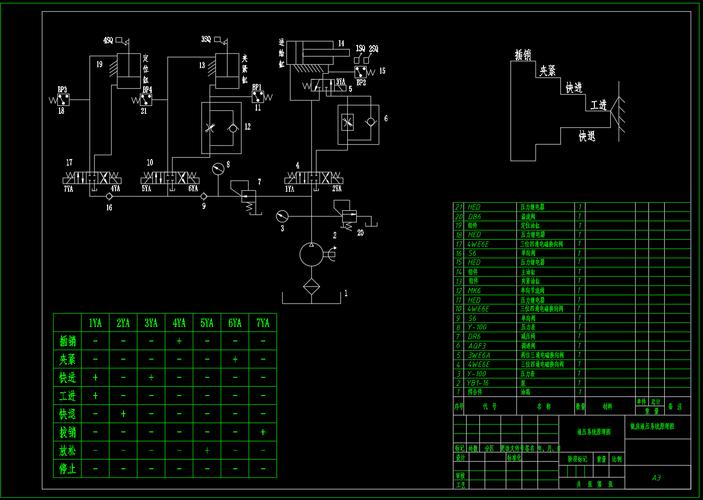Select the hydraulic pump symbol labeled 2
This screenshot has width=703, height=500.
click(310, 254)
